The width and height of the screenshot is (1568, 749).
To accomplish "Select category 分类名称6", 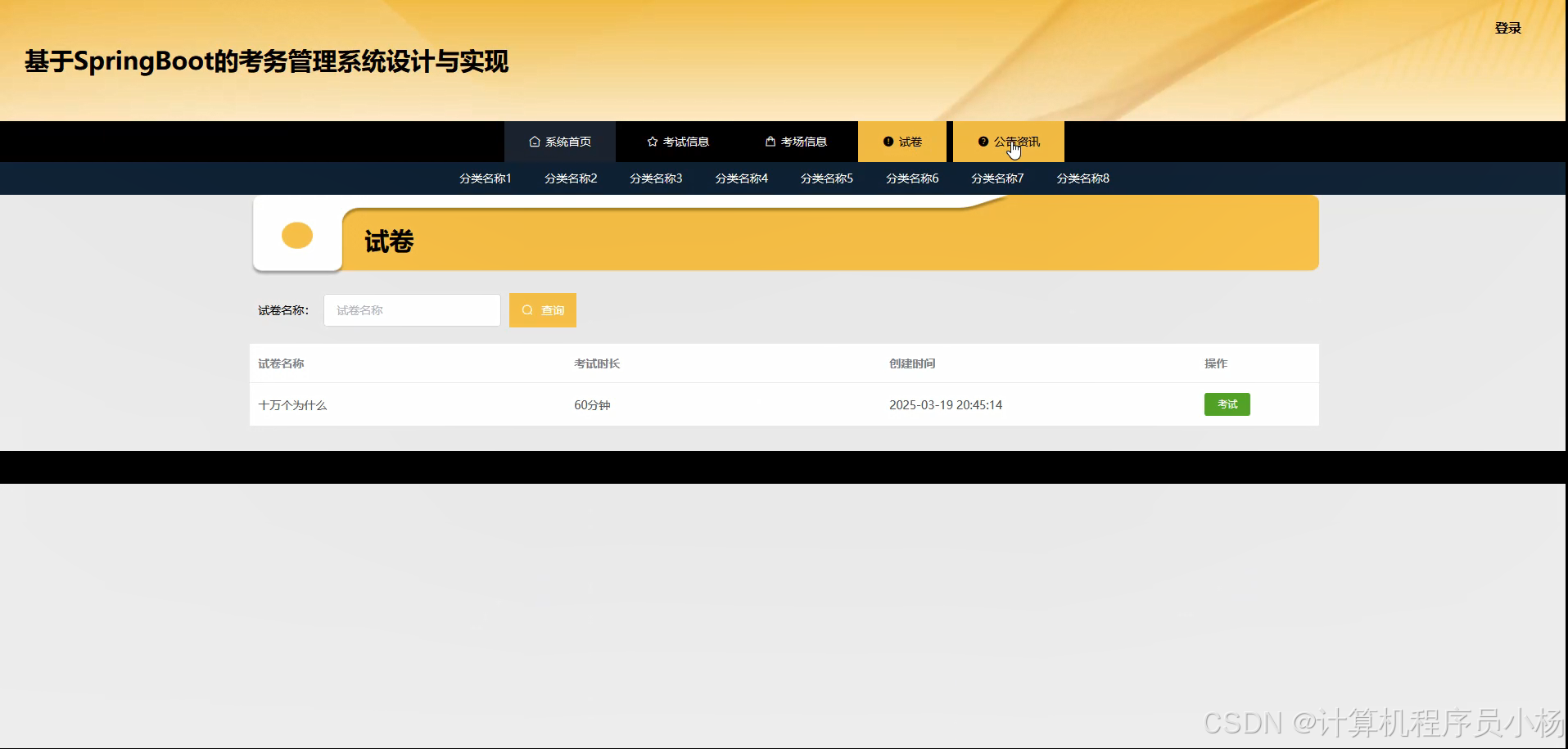I will tap(912, 178).
